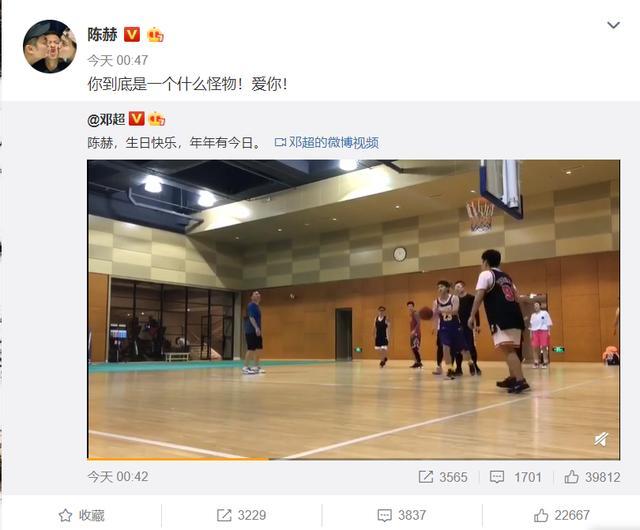Open the 邓超的微博视频 video link

327,143
